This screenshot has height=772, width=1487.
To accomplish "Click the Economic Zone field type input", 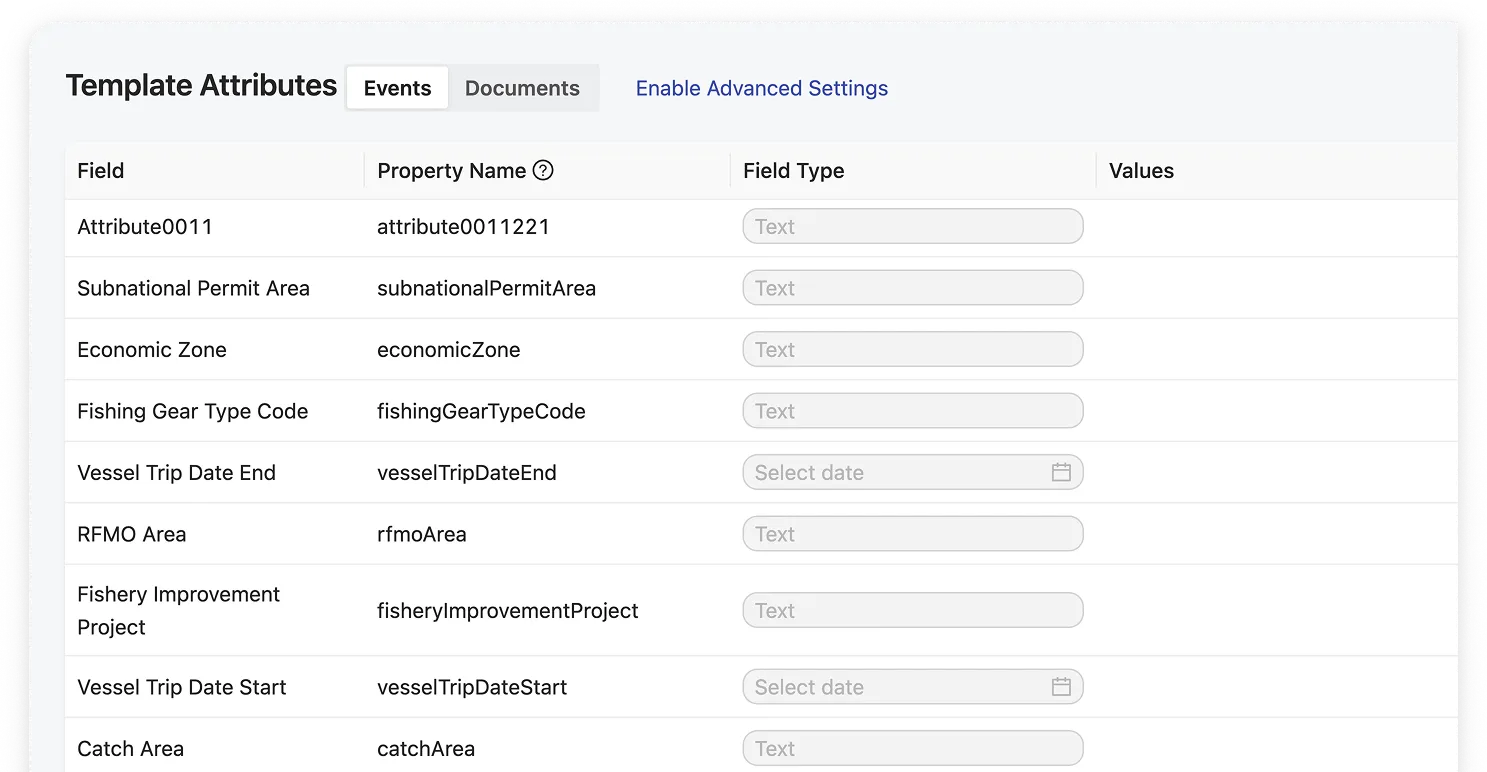I will (x=912, y=350).
